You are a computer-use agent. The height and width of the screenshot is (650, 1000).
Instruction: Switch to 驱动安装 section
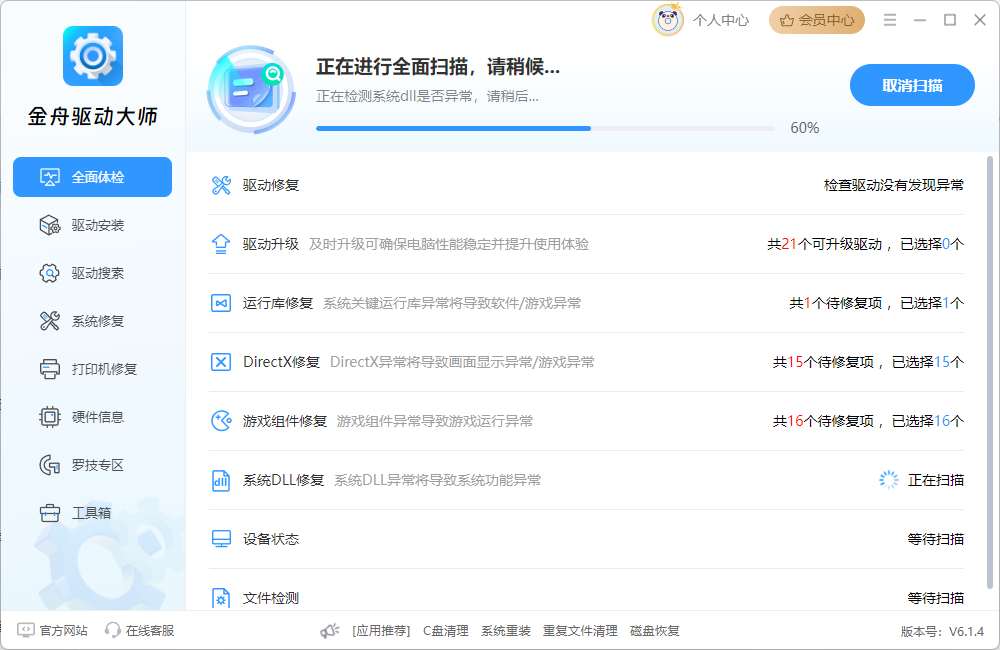click(x=92, y=225)
